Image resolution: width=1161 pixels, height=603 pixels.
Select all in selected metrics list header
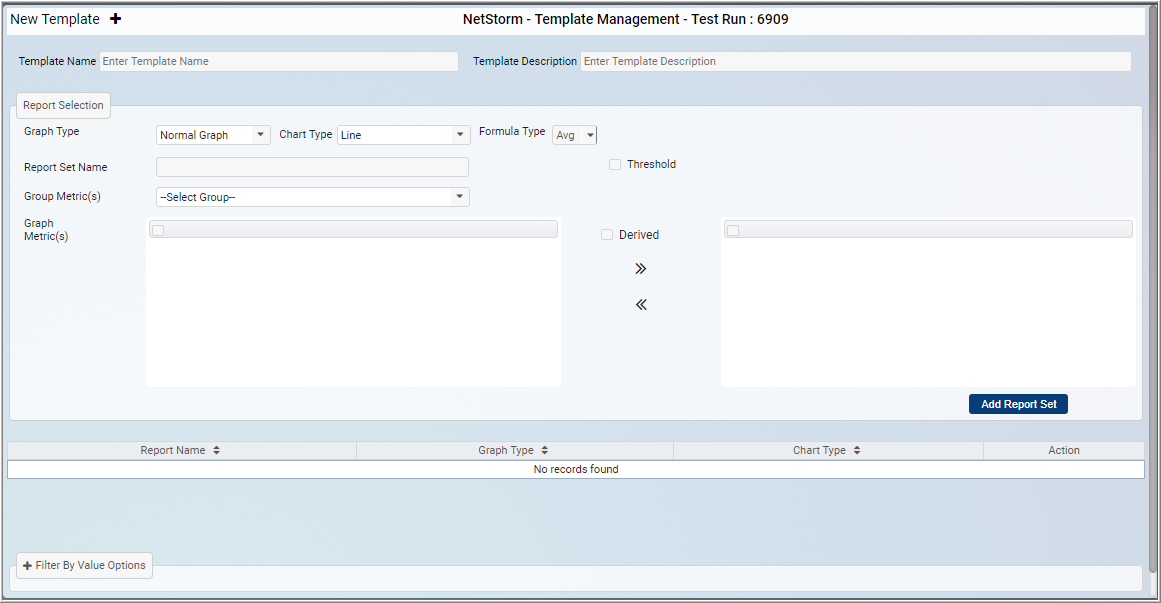point(732,230)
